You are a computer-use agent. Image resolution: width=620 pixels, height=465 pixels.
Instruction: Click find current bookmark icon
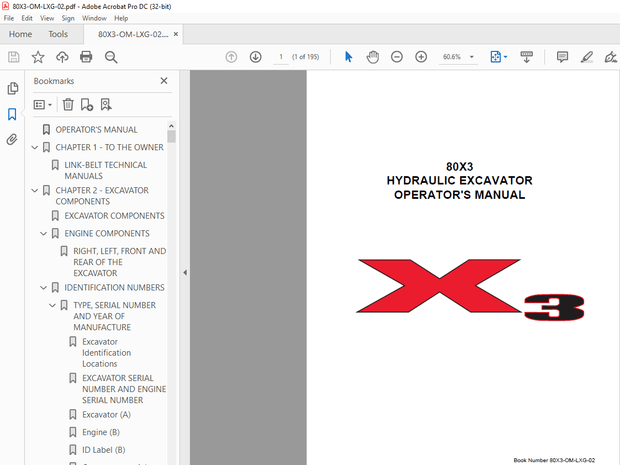pos(106,104)
